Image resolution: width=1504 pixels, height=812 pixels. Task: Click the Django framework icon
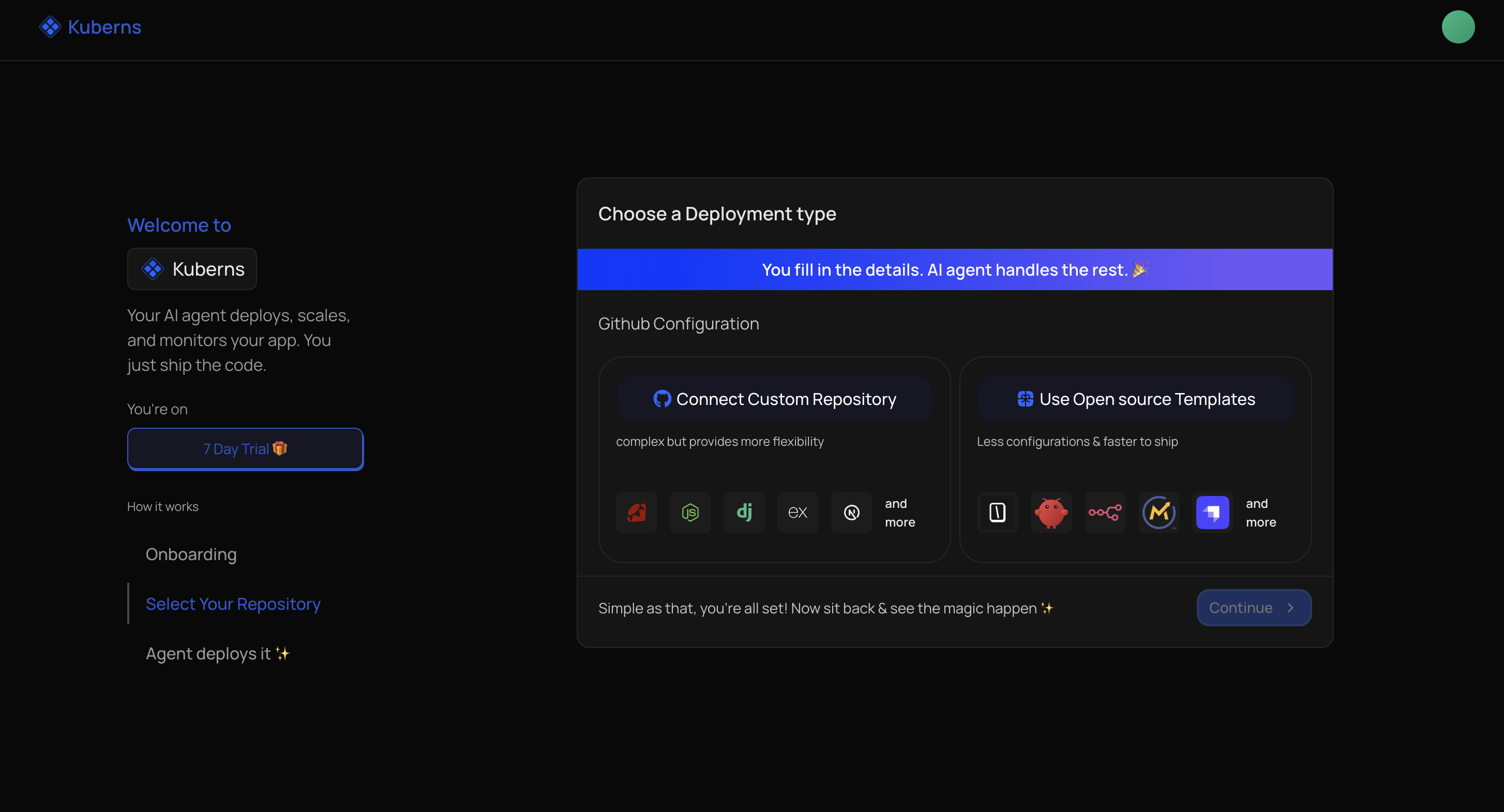click(x=744, y=513)
